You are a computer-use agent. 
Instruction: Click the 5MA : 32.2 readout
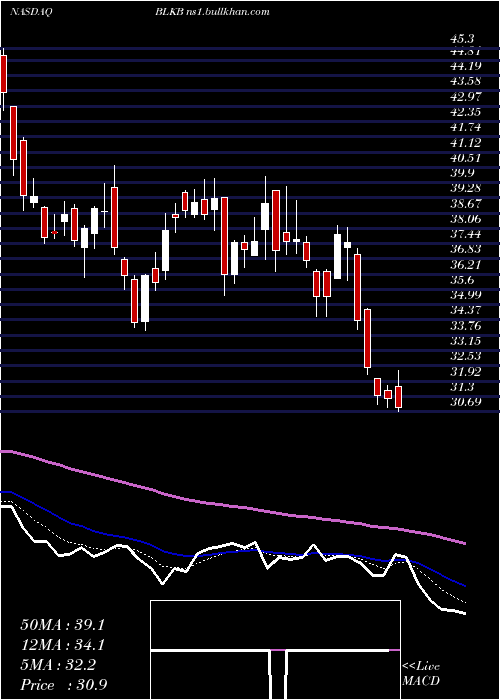coord(58,665)
